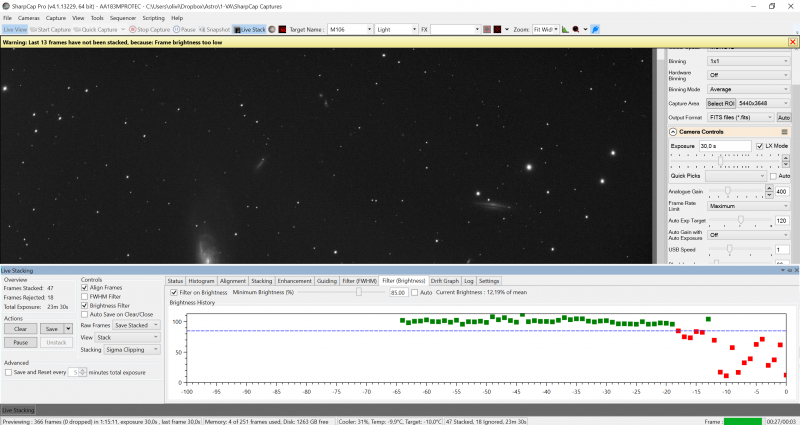
Task: Click the Exposure input field
Action: (x=725, y=146)
